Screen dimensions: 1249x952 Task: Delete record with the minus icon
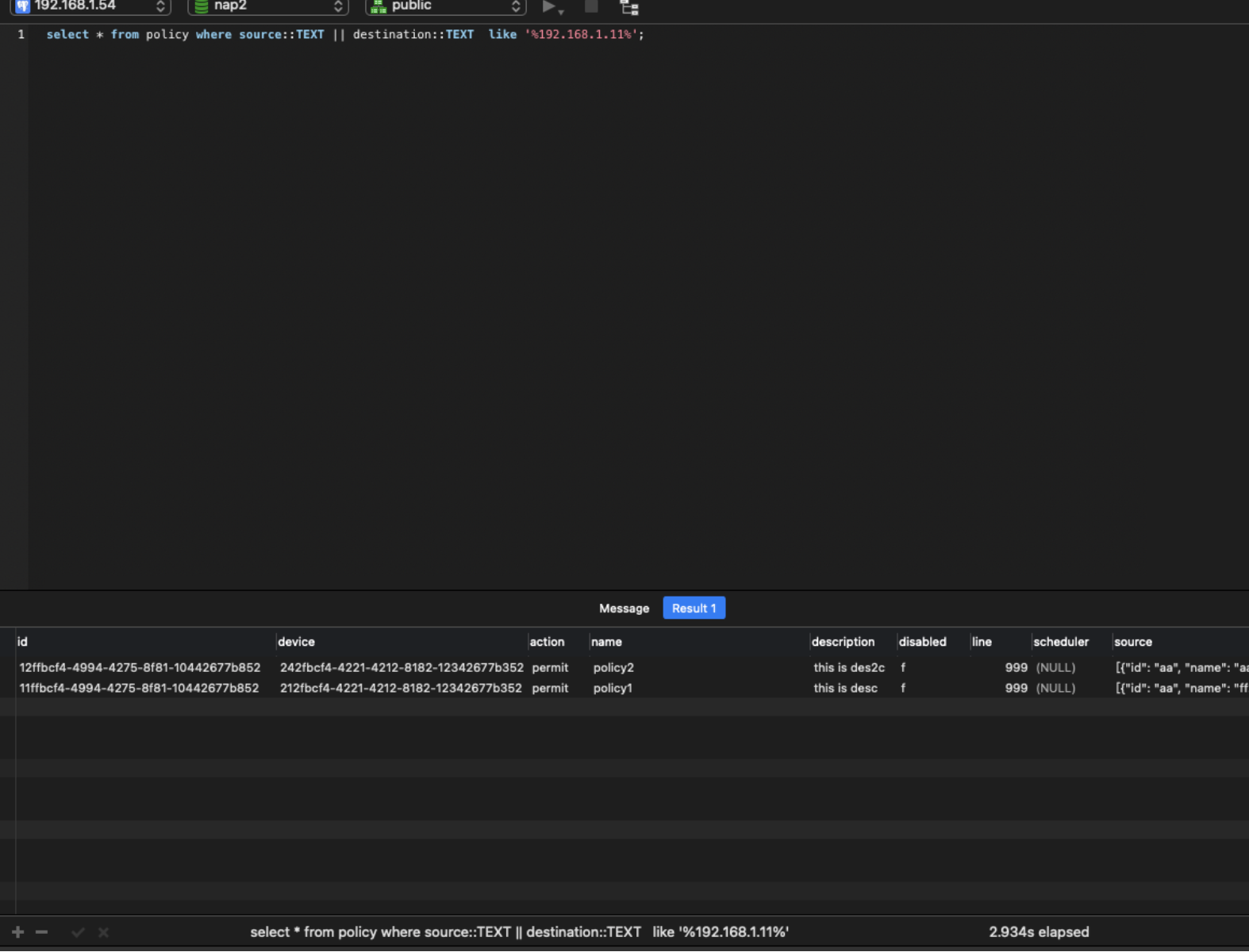(x=42, y=932)
